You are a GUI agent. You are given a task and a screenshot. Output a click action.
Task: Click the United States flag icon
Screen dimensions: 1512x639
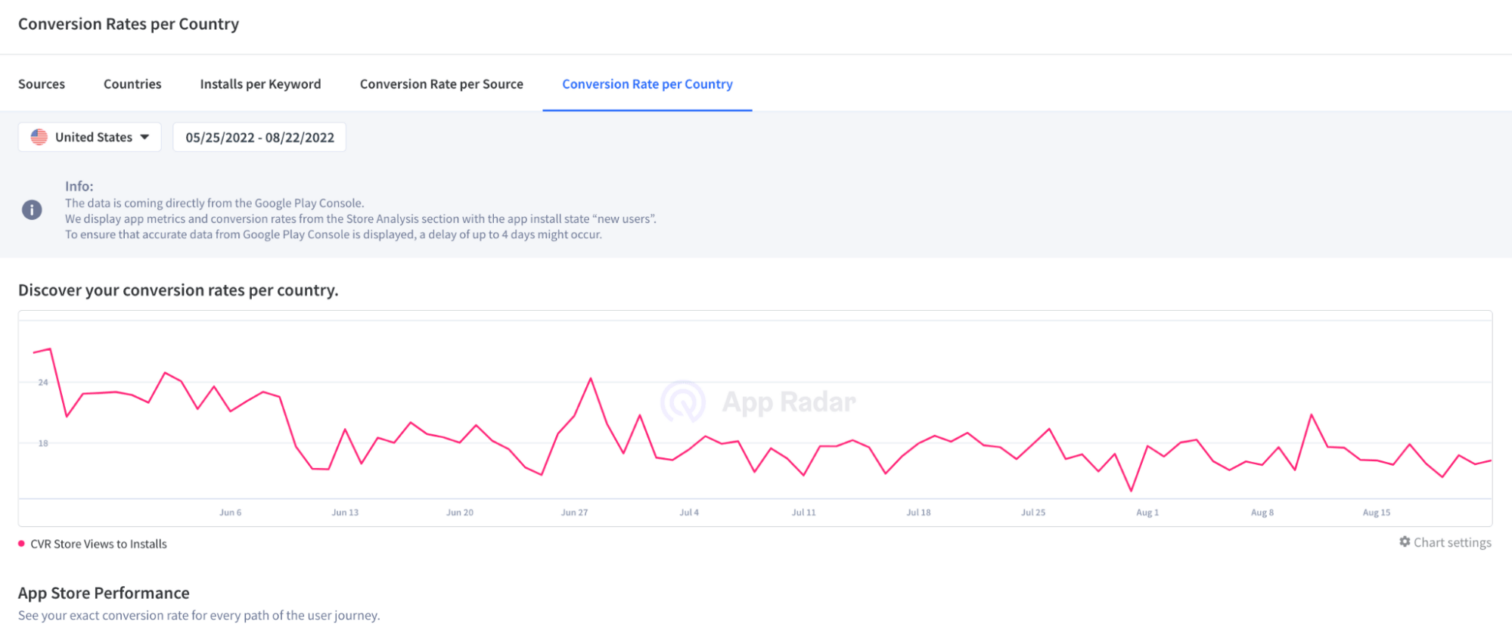[38, 137]
